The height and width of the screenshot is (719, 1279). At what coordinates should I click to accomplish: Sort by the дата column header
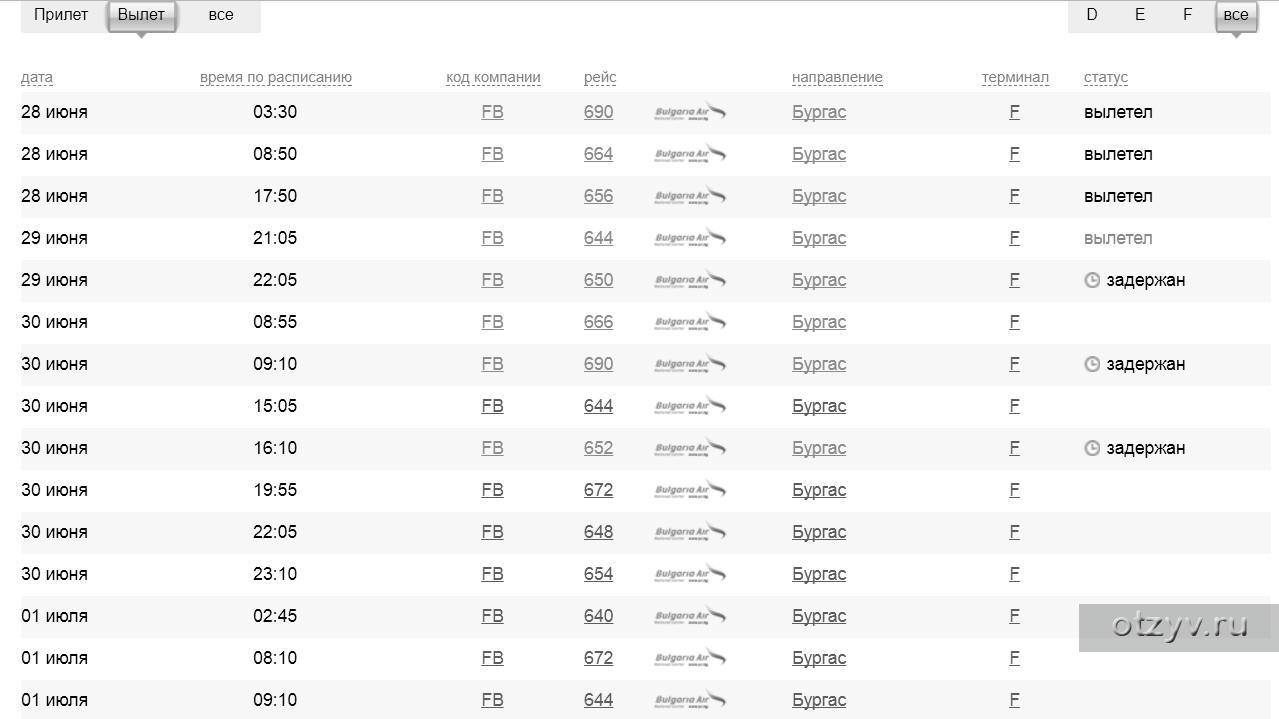coord(37,78)
